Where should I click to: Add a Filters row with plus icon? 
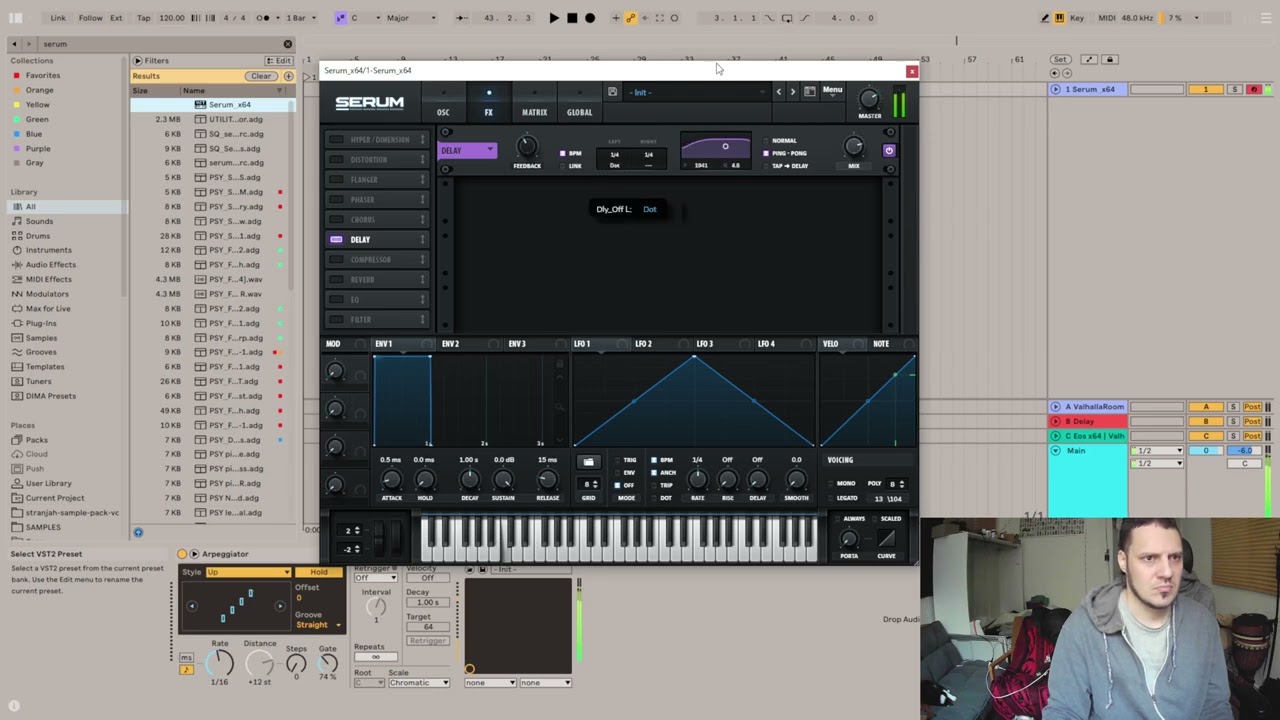pos(288,76)
